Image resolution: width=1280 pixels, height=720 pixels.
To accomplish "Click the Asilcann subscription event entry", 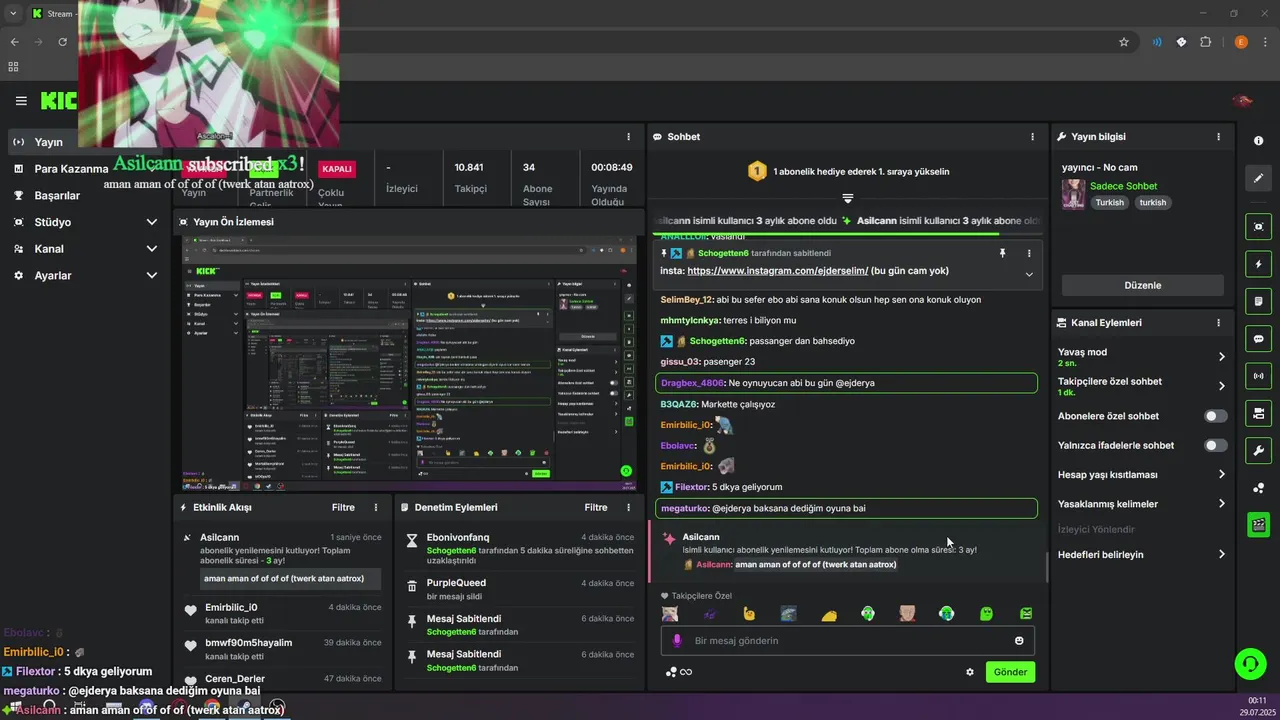I will 283,559.
